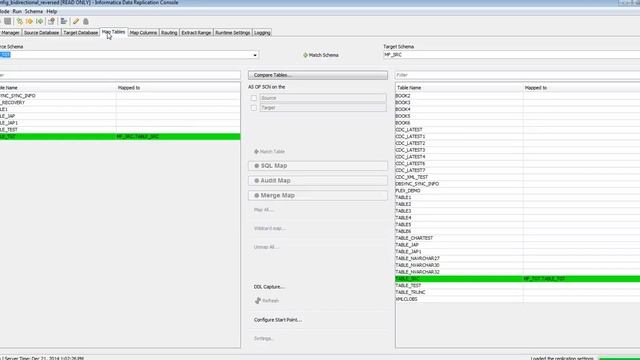Click the Refresh button
Screen dimensions: 640x360
[x=267, y=300]
